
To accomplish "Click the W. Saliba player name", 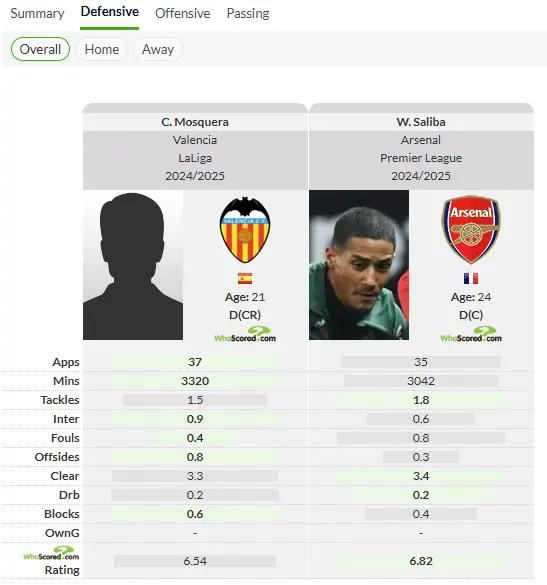I will coord(421,122).
